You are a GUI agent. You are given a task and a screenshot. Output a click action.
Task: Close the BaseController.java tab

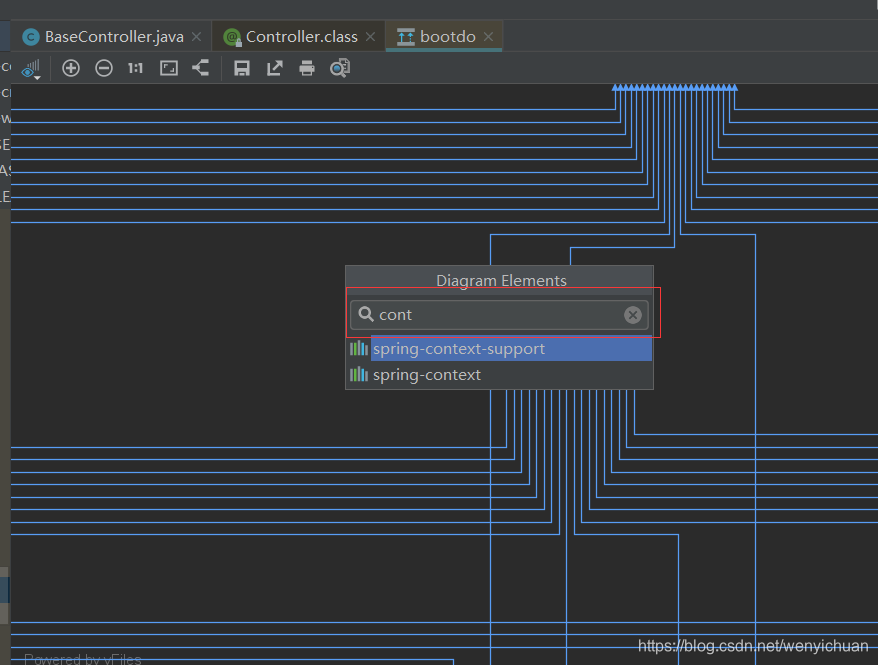click(x=197, y=36)
